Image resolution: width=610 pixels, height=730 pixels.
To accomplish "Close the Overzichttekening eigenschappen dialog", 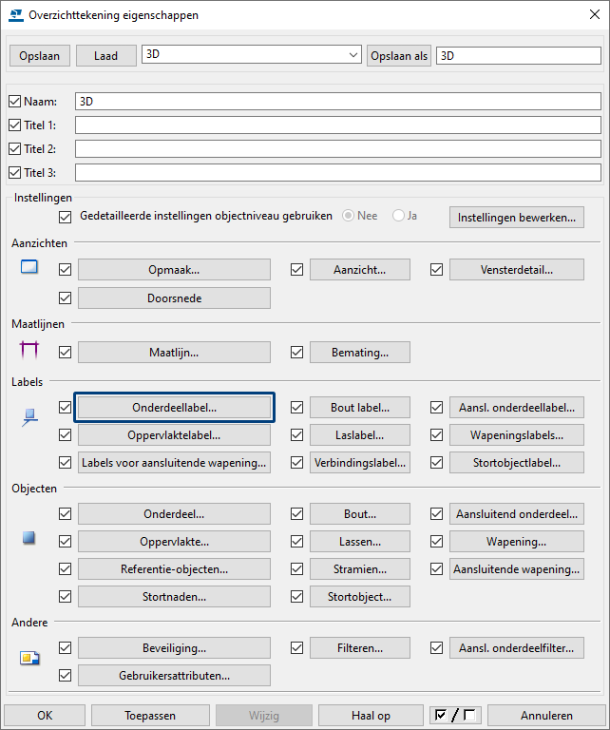I will (x=586, y=15).
